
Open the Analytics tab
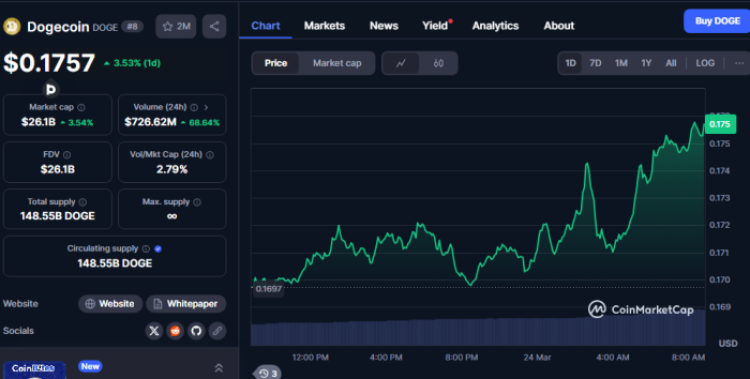496,26
